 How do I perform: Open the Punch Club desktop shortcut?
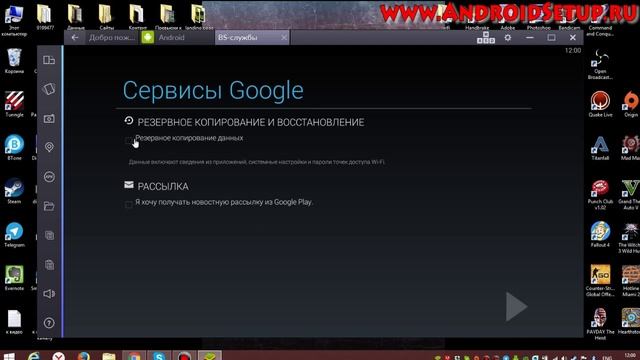pos(600,195)
